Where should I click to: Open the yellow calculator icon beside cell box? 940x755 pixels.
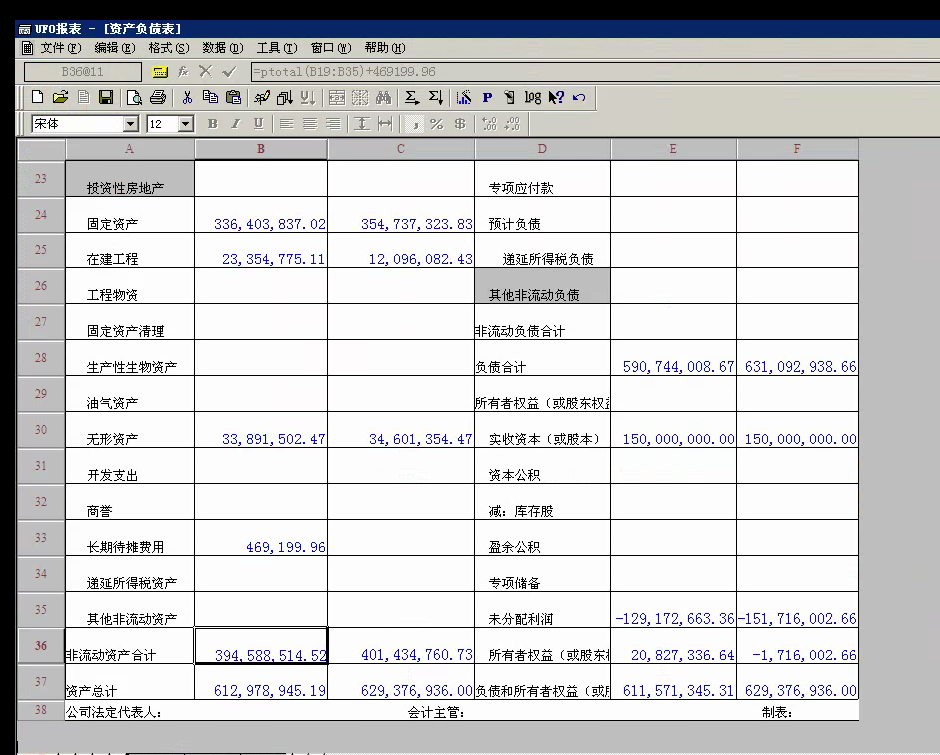click(160, 72)
